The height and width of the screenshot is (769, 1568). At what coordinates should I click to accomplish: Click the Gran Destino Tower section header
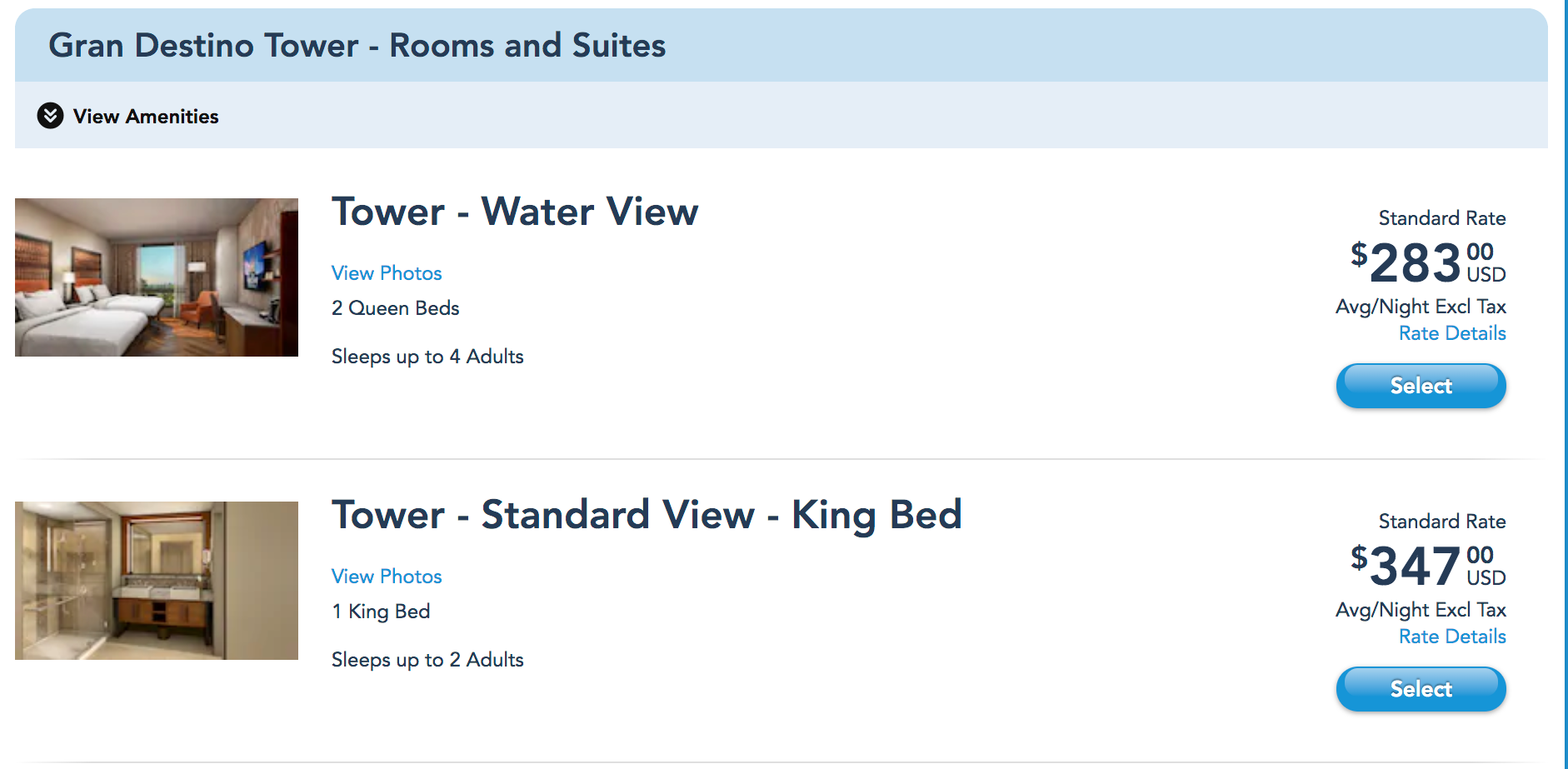[x=357, y=46]
